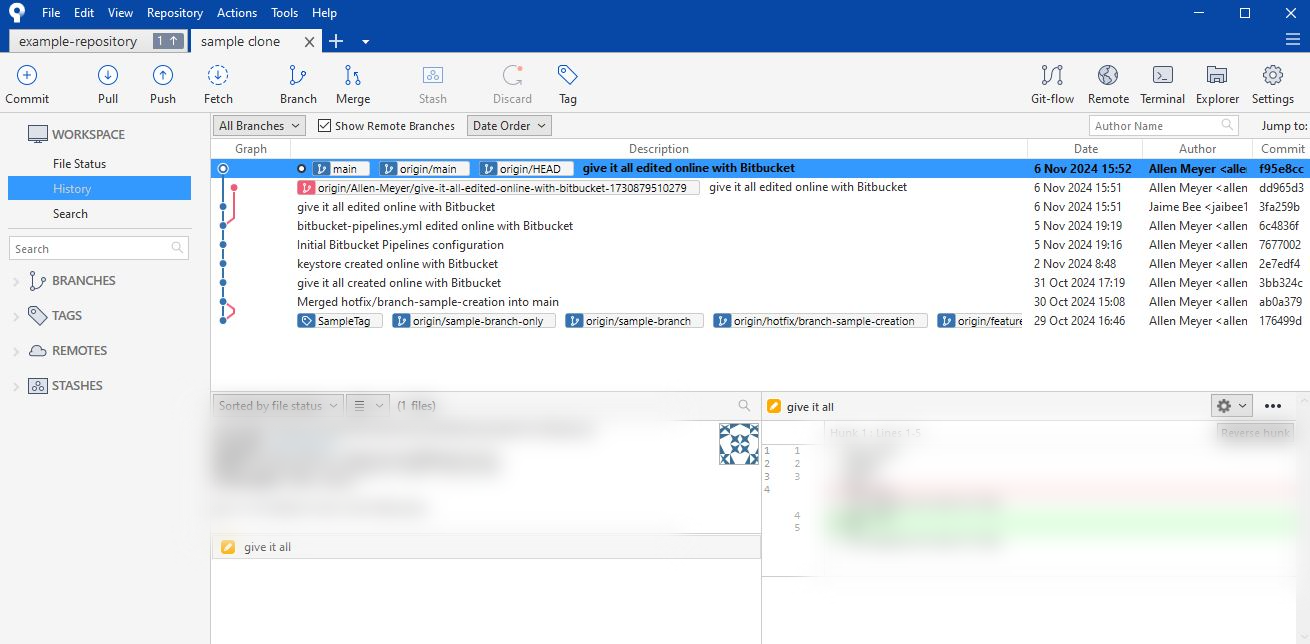The height and width of the screenshot is (644, 1310).
Task: Select History in workspace
Action: click(99, 188)
